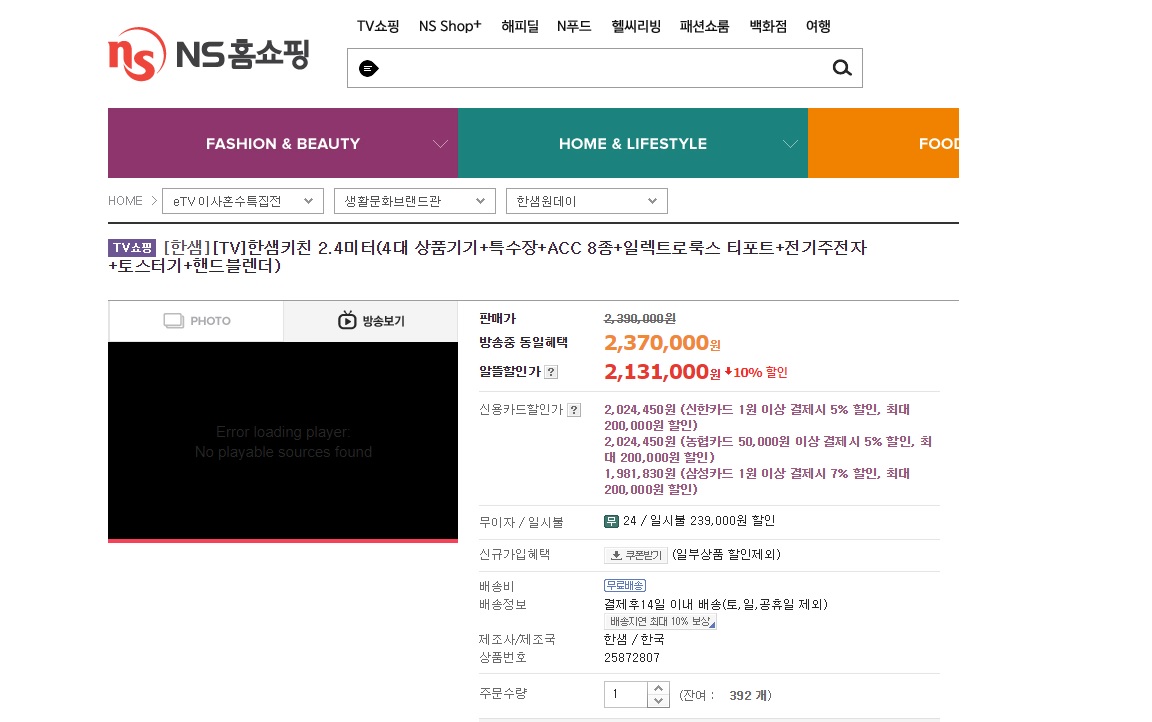Open the 생활문화브랜드관 category dropdown
Viewport: 1152px width, 722px height.
(415, 201)
